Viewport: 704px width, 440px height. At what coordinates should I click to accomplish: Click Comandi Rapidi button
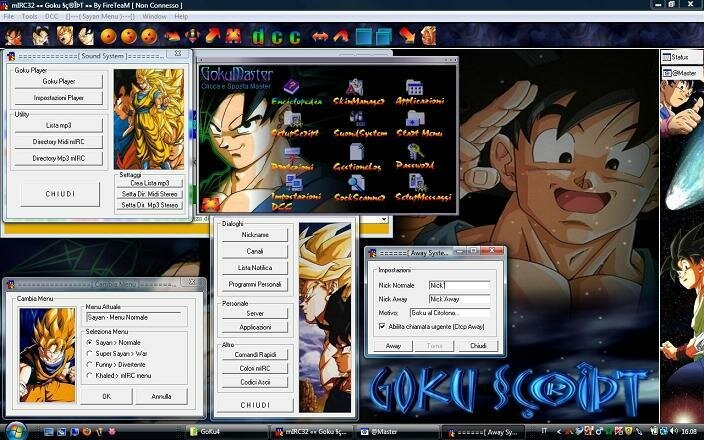(255, 354)
